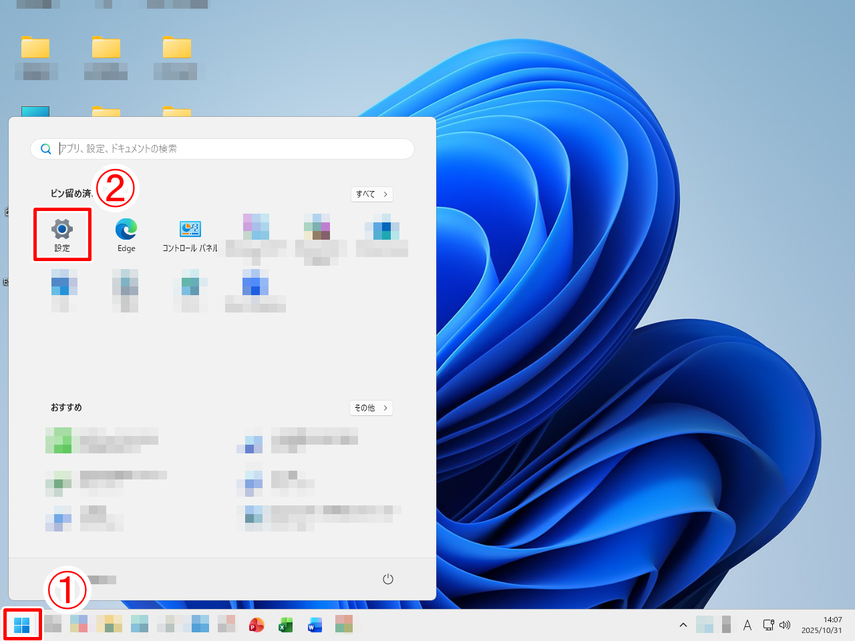Open Word from the taskbar
Image resolution: width=855 pixels, height=641 pixels.
click(315, 626)
